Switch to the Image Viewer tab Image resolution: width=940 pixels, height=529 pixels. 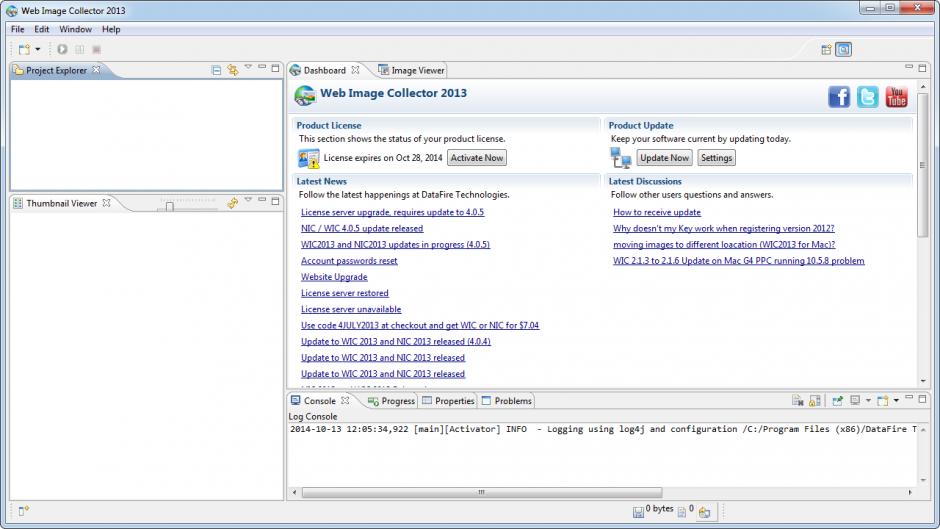(x=411, y=70)
